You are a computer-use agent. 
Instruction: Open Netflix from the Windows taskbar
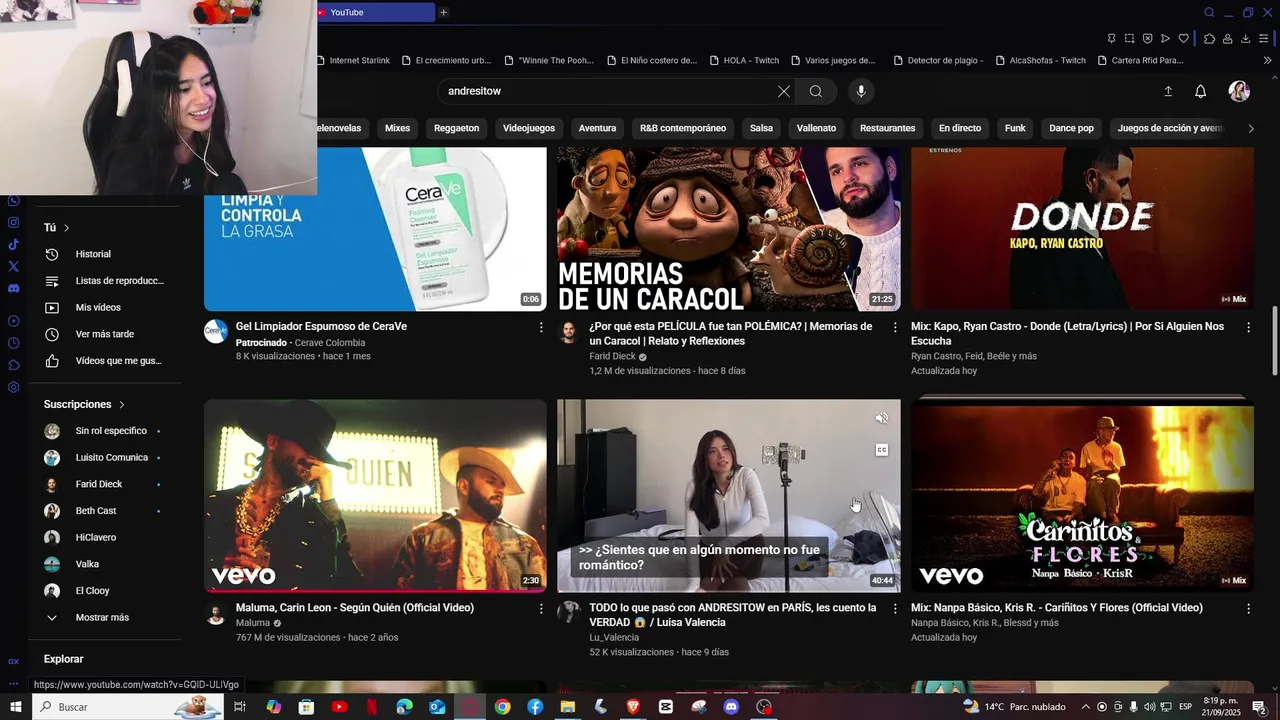pos(372,707)
